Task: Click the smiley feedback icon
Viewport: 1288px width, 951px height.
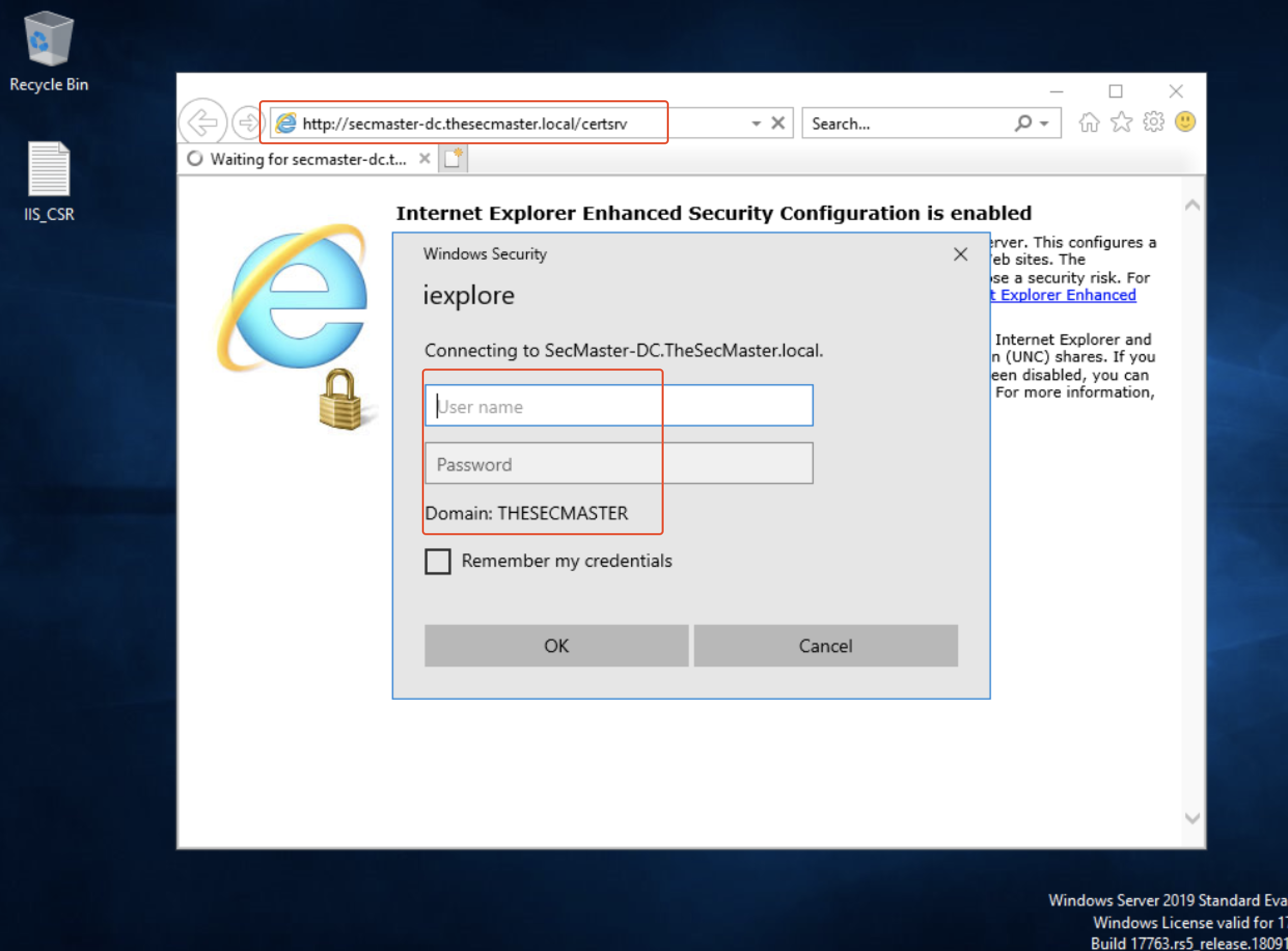Action: pos(1186,122)
